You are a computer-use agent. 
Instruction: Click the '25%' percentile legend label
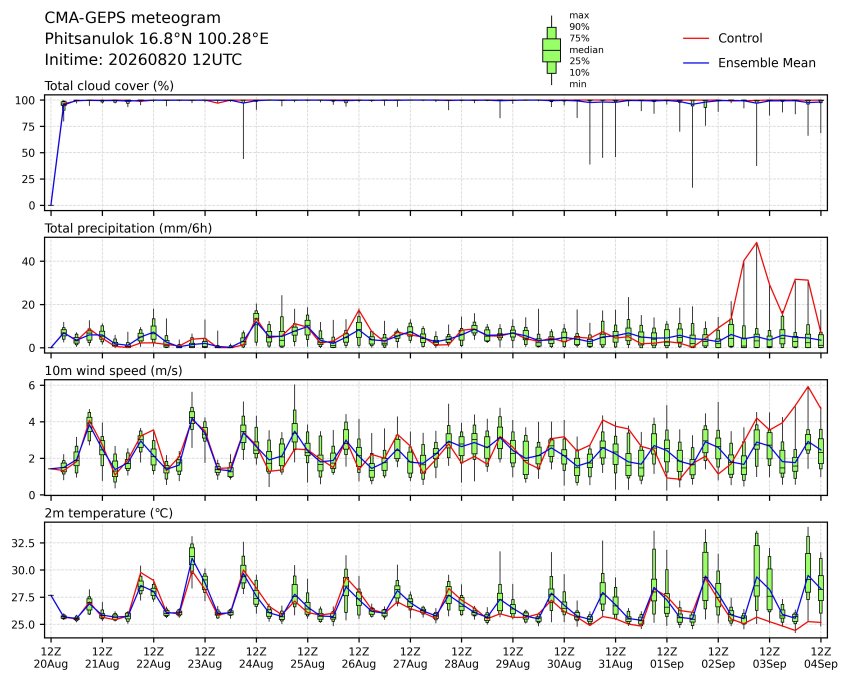tap(579, 61)
